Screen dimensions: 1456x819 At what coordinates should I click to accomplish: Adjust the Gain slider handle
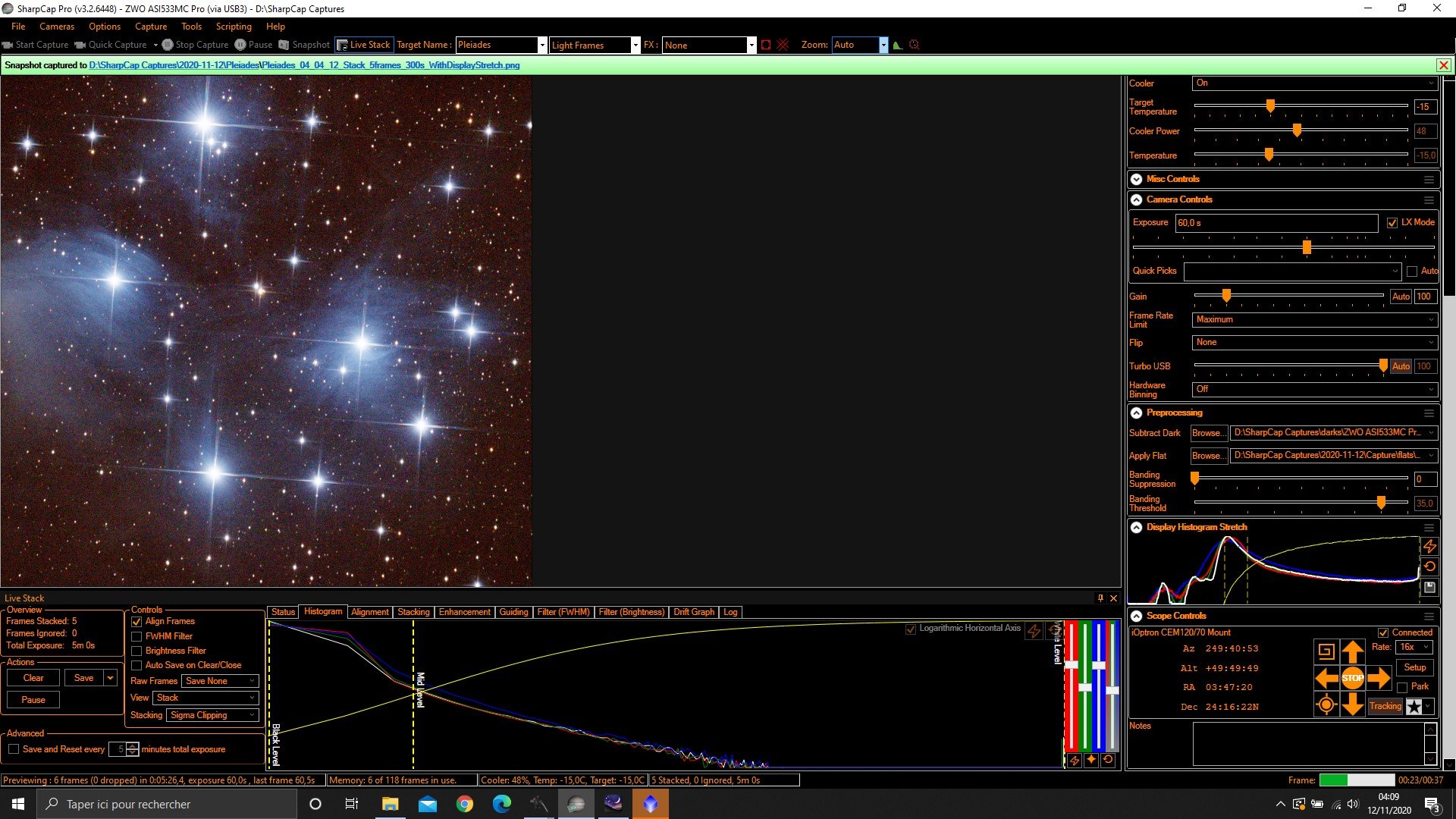pyautogui.click(x=1225, y=296)
